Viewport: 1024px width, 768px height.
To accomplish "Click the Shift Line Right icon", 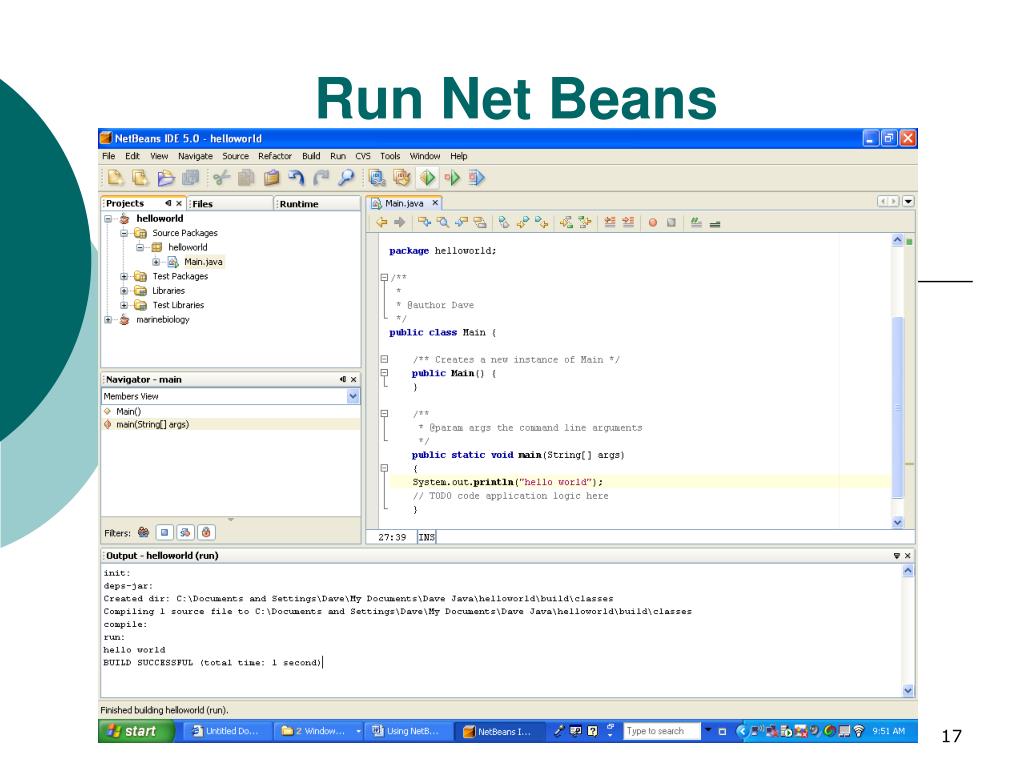I will [x=628, y=223].
